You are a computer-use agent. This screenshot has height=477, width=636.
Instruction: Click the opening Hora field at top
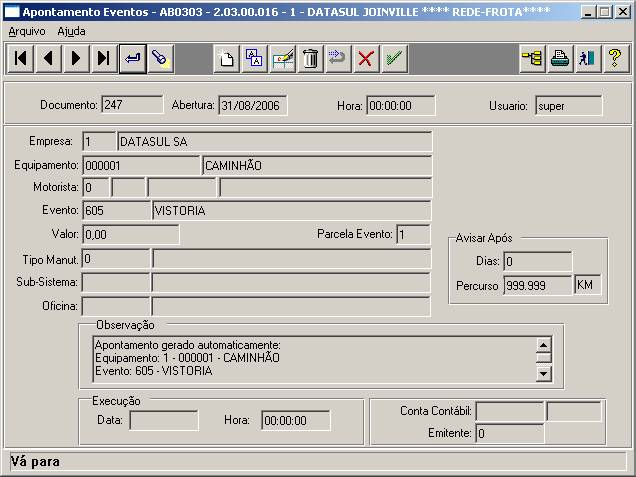coord(401,105)
